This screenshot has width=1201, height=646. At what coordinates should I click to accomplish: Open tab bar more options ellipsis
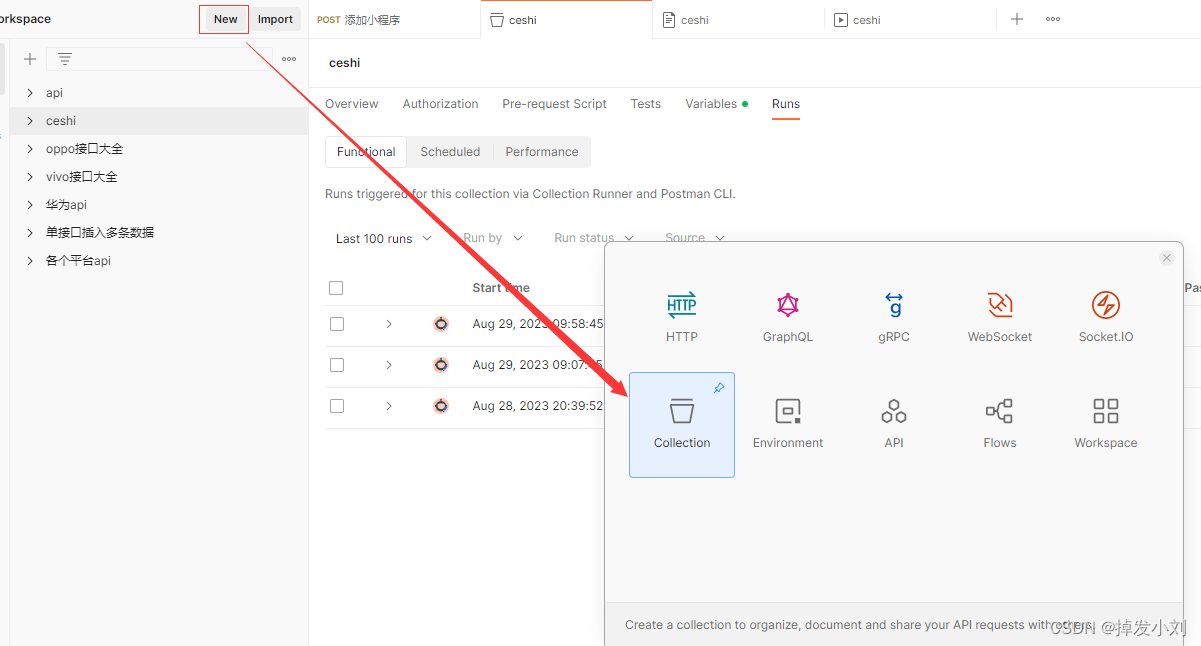tap(1053, 19)
